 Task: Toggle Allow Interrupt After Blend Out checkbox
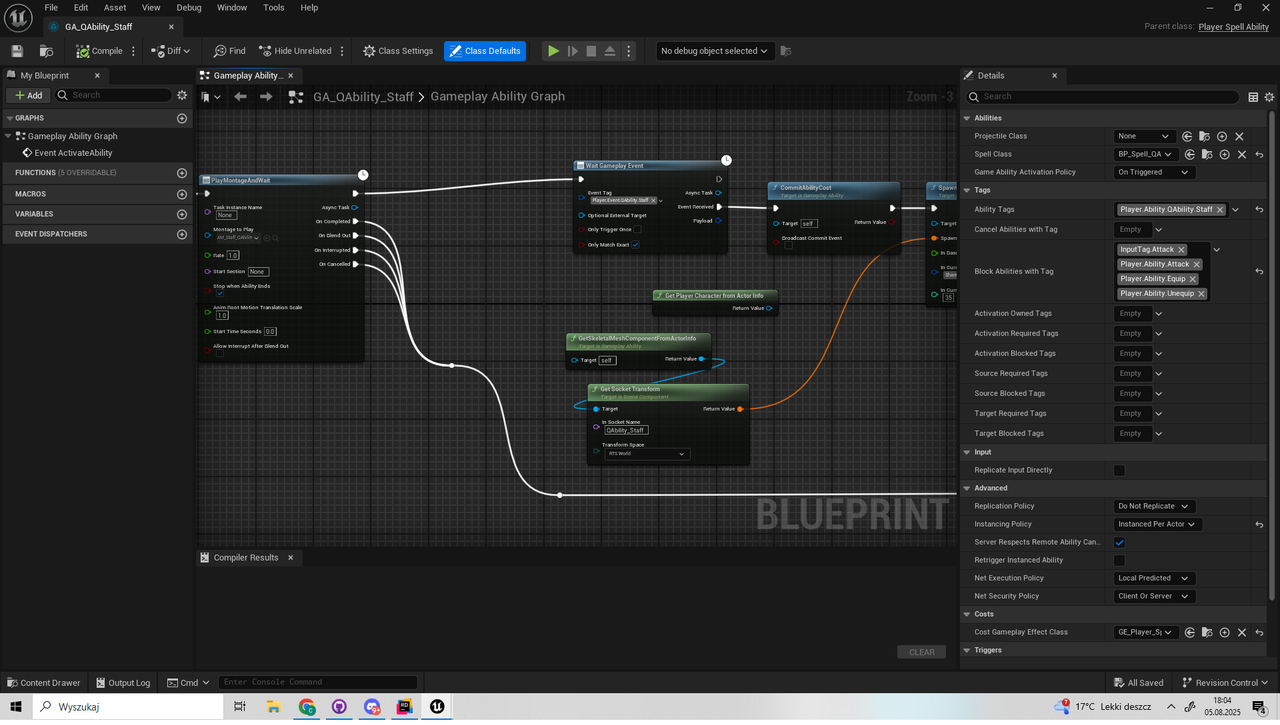pyautogui.click(x=220, y=353)
